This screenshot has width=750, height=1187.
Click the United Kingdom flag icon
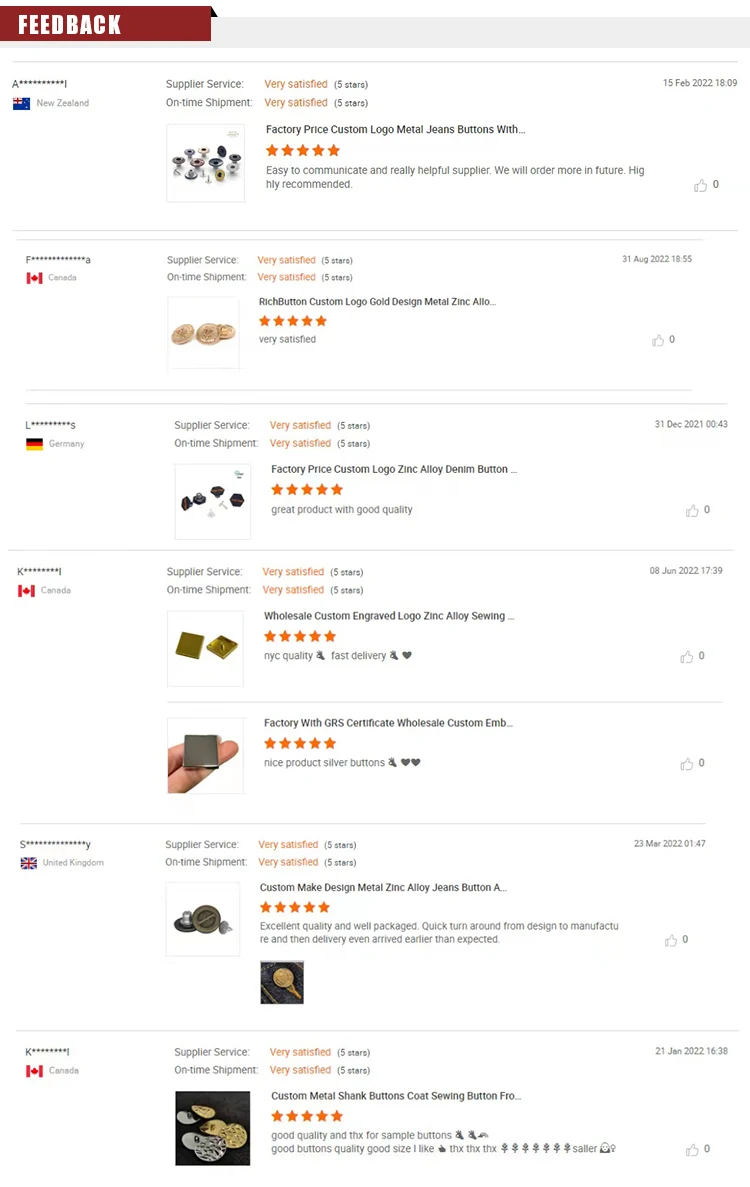pyautogui.click(x=28, y=863)
